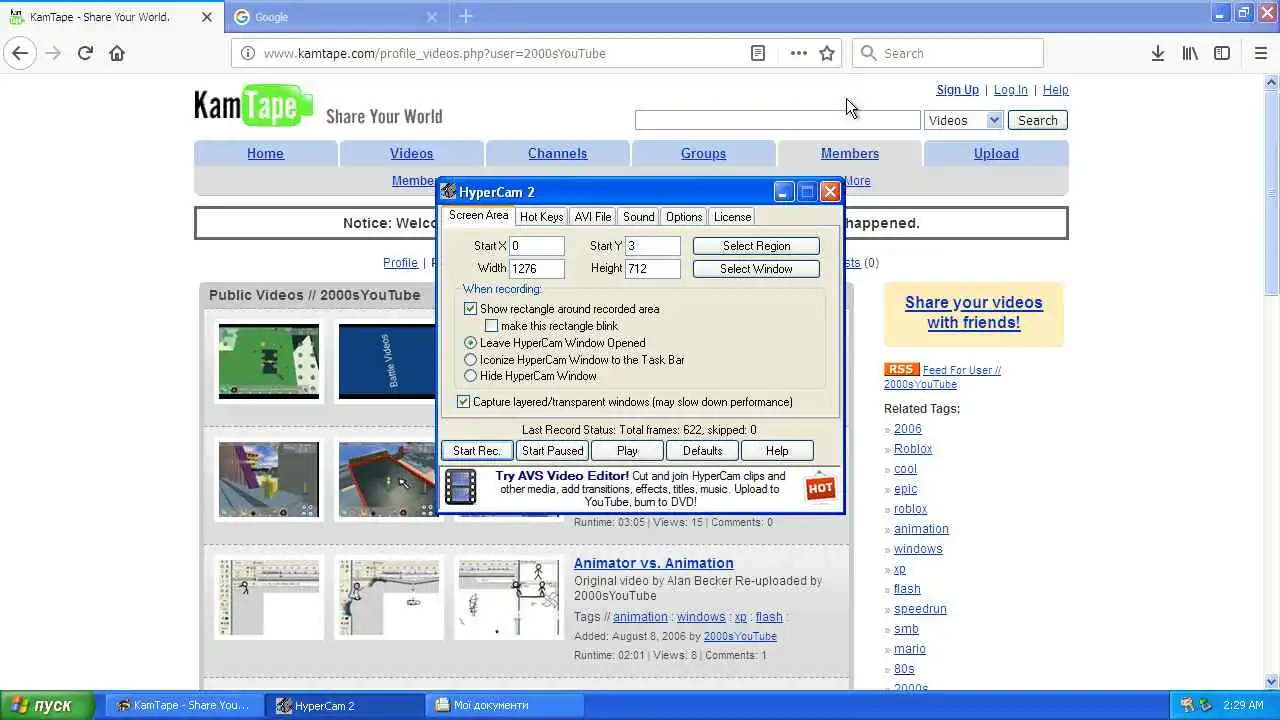
Task: Click the KamTape logo
Action: (x=254, y=106)
